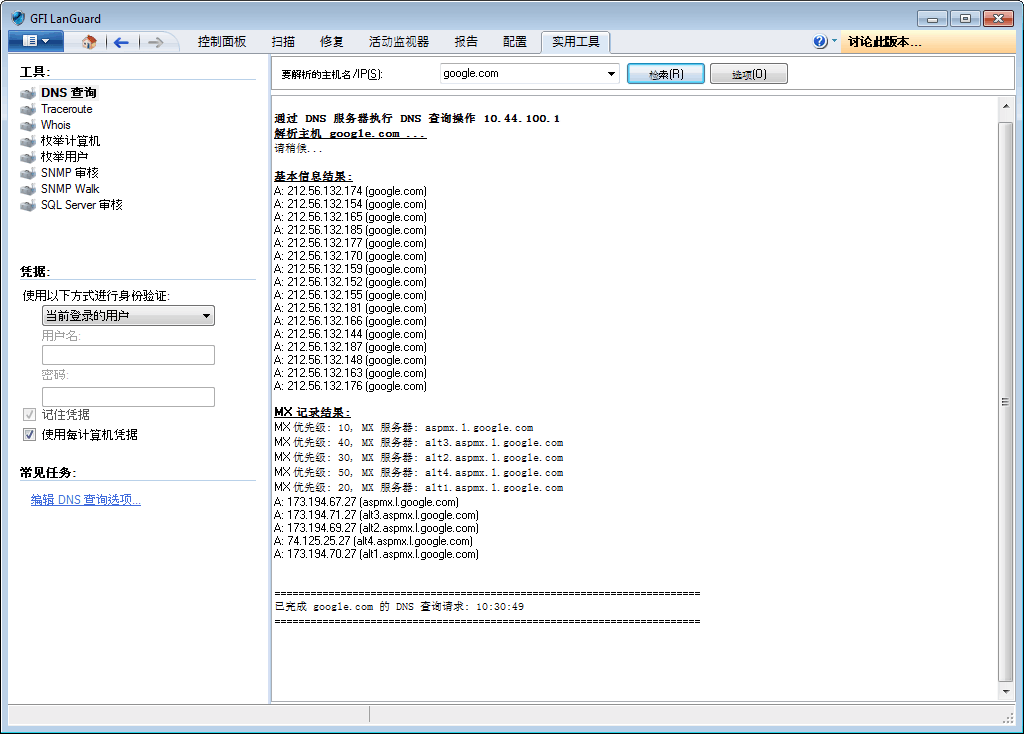The width and height of the screenshot is (1024, 734).
Task: Click the gray forward arrow icon
Action: pos(155,42)
